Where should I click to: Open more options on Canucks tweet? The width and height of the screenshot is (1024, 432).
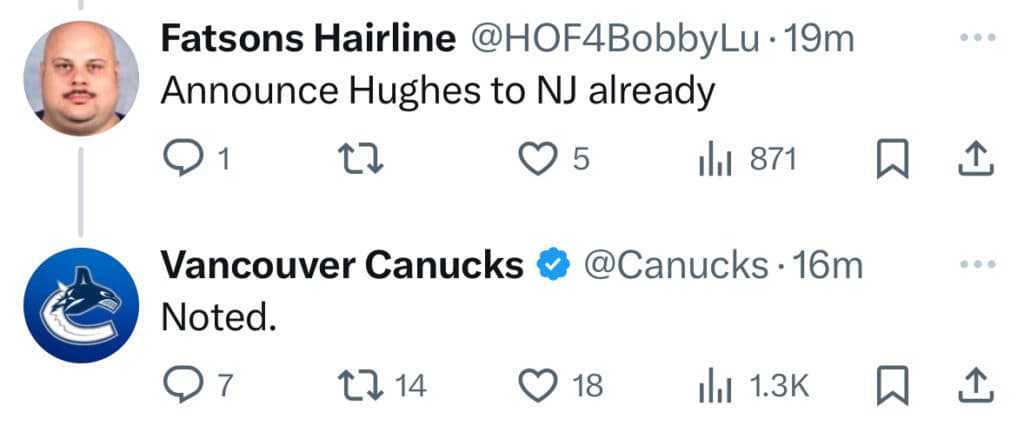[977, 265]
